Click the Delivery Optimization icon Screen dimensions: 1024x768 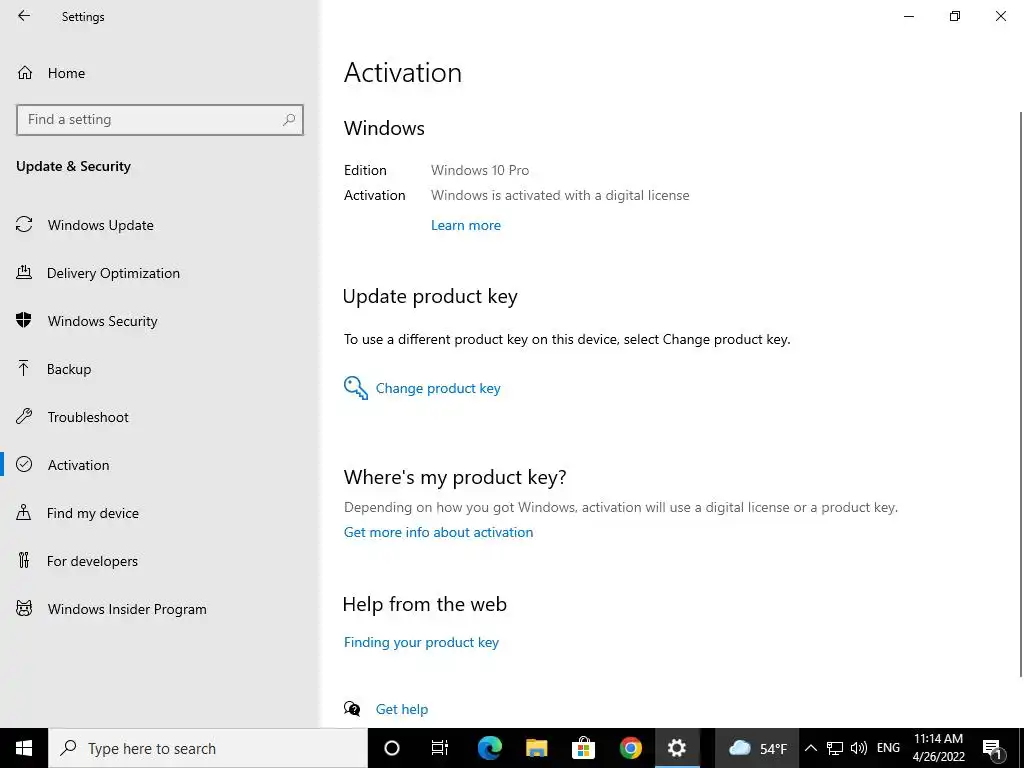24,272
